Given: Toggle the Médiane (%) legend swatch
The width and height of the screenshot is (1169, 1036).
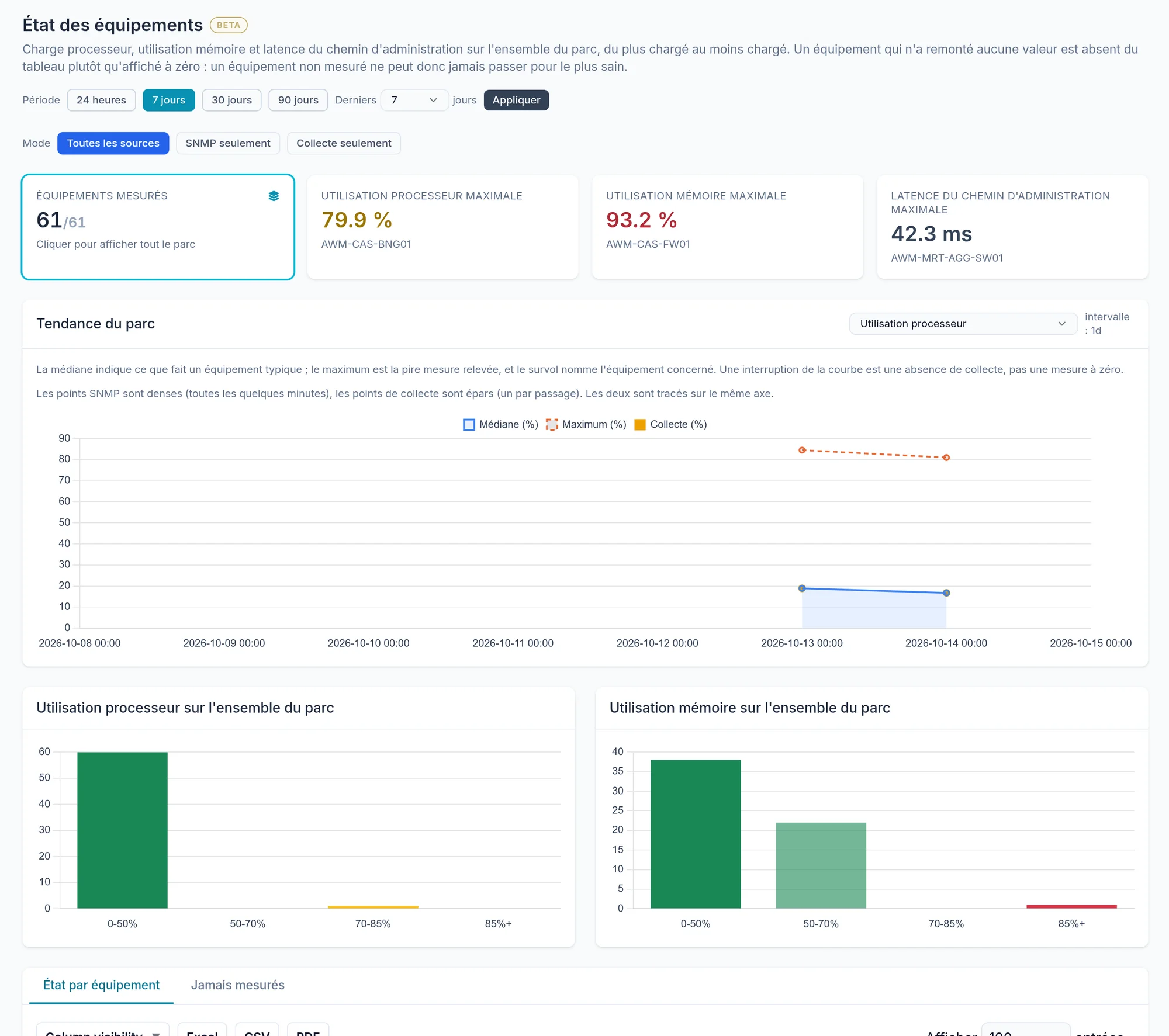Looking at the screenshot, I should (469, 425).
